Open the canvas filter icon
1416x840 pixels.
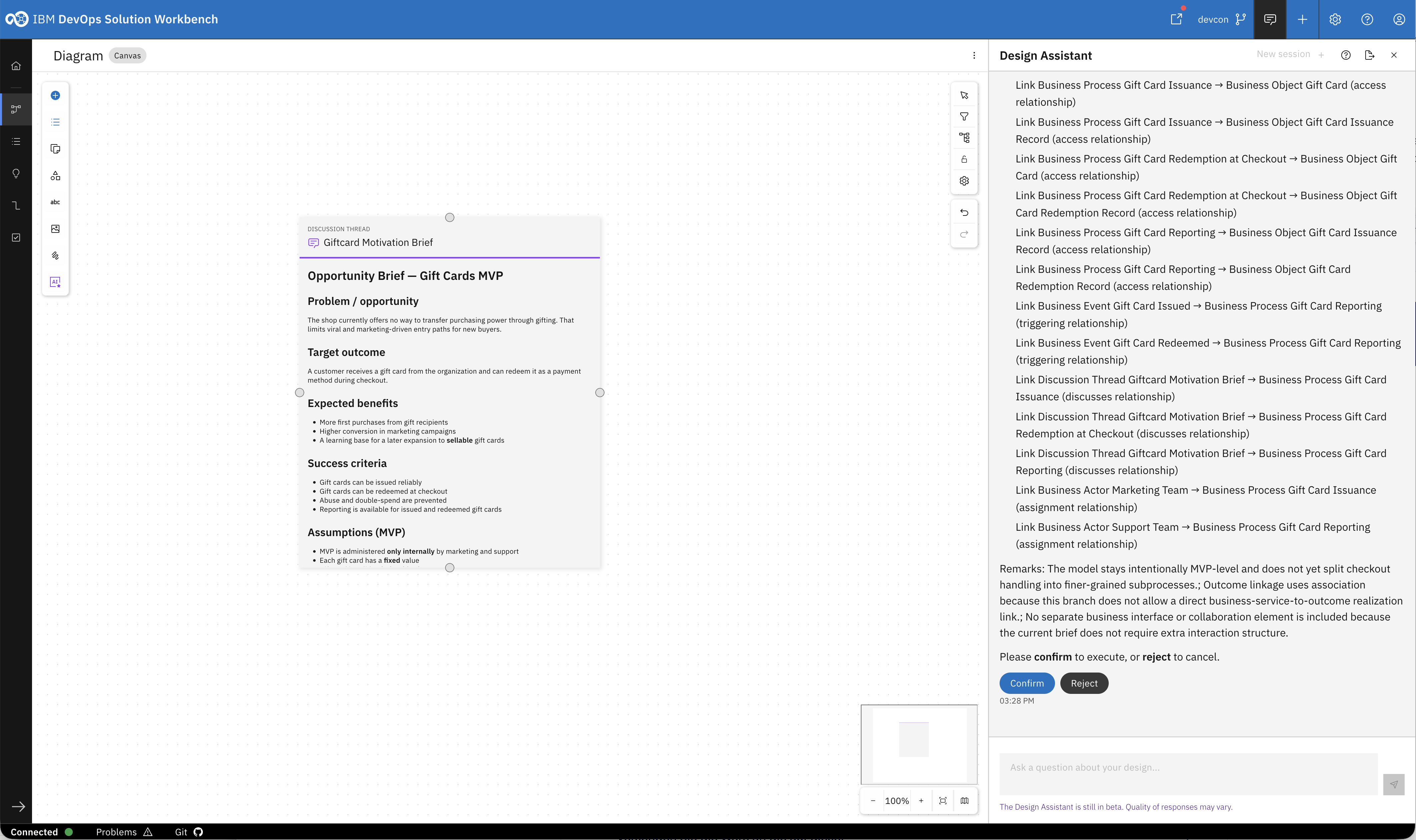point(964,117)
